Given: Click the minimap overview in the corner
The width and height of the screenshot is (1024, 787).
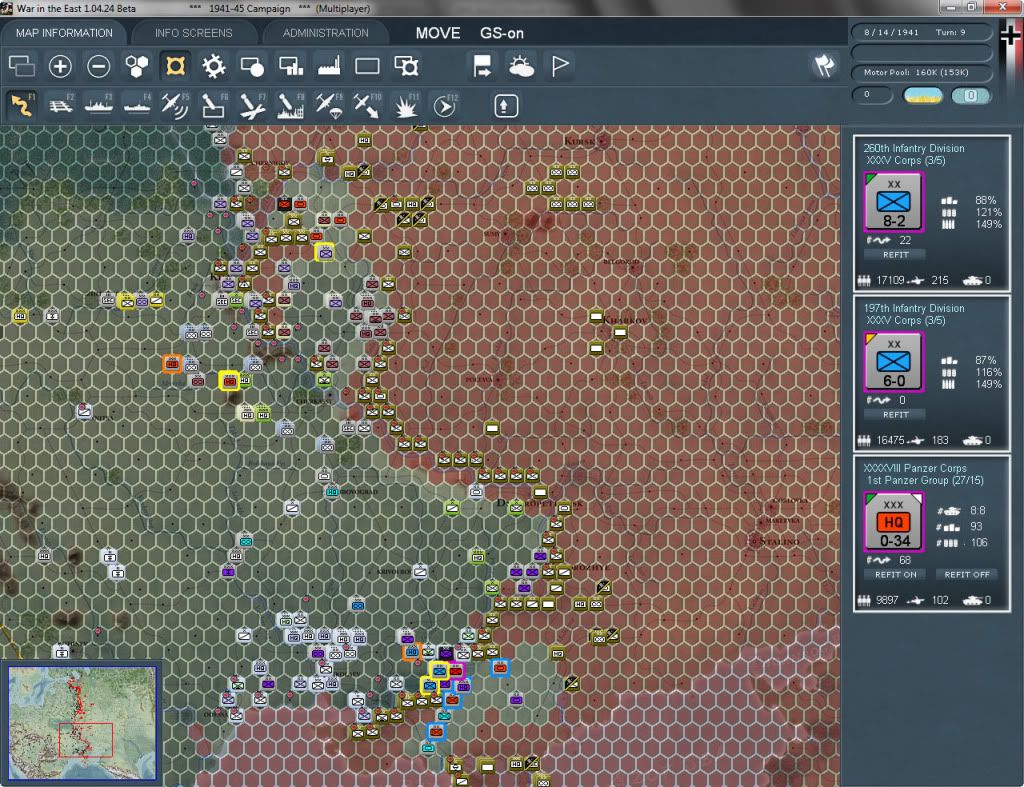Looking at the screenshot, I should pyautogui.click(x=82, y=722).
